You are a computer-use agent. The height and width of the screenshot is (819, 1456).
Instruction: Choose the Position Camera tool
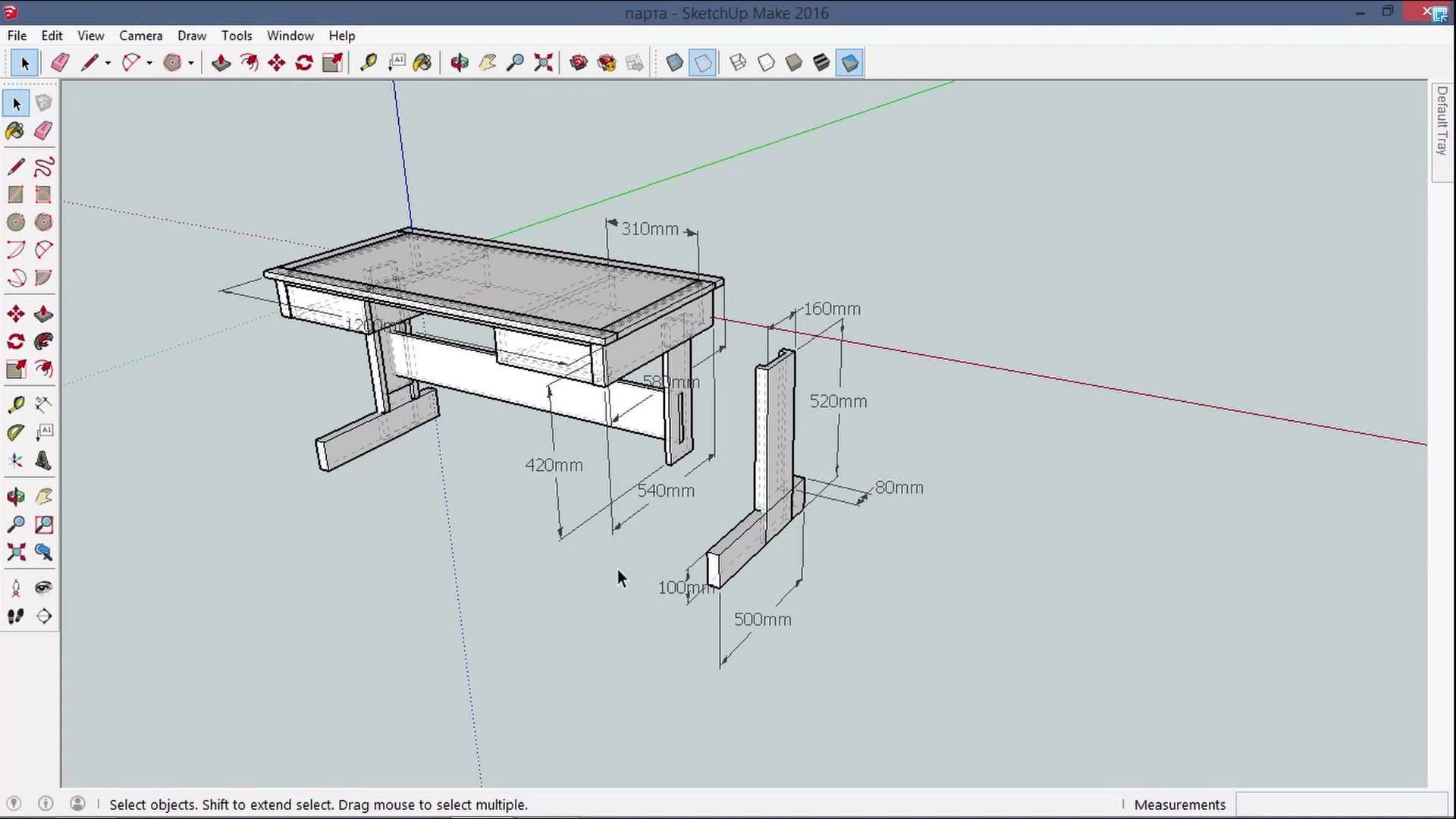point(16,588)
